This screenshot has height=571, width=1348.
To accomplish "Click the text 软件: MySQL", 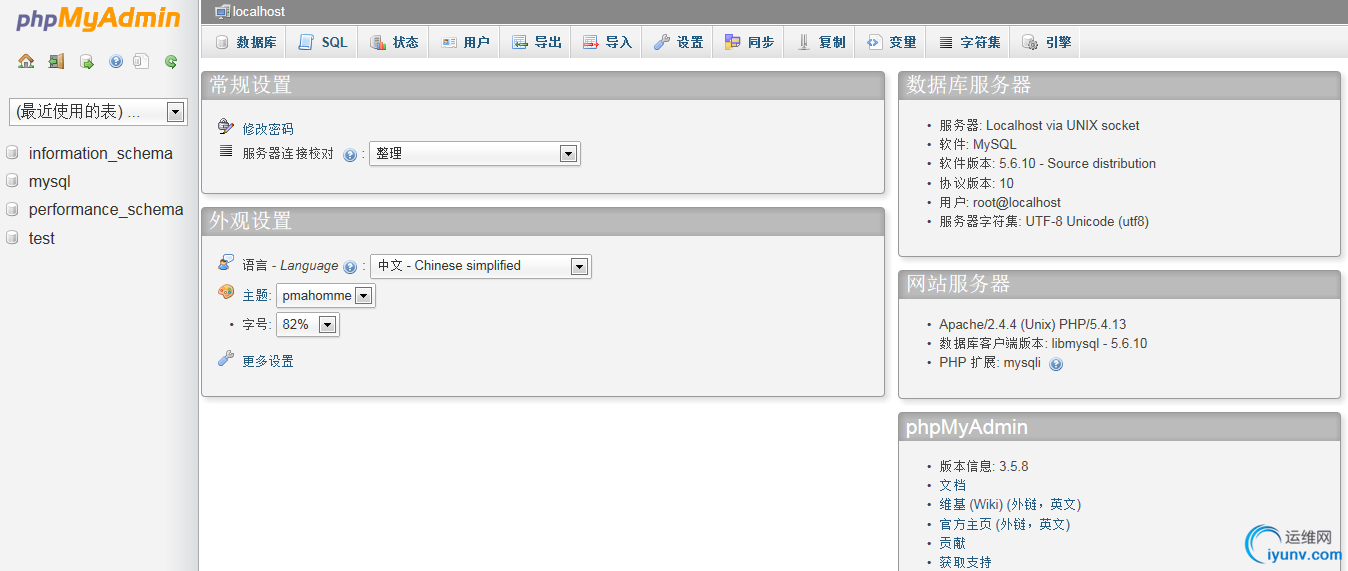I will tap(977, 144).
